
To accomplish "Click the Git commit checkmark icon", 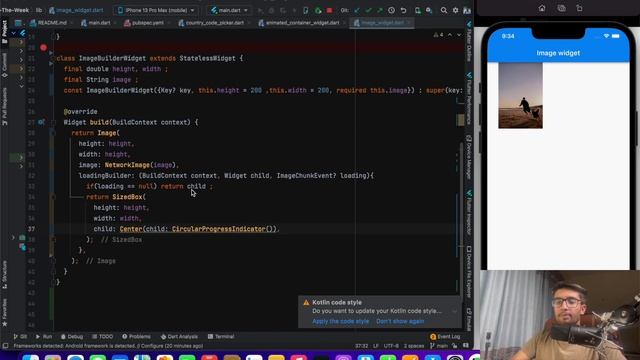I will click(x=369, y=10).
